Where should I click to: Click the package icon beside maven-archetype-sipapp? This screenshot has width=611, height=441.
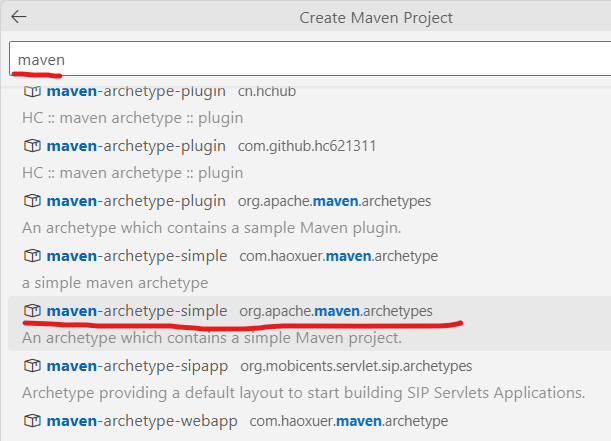tap(32, 366)
